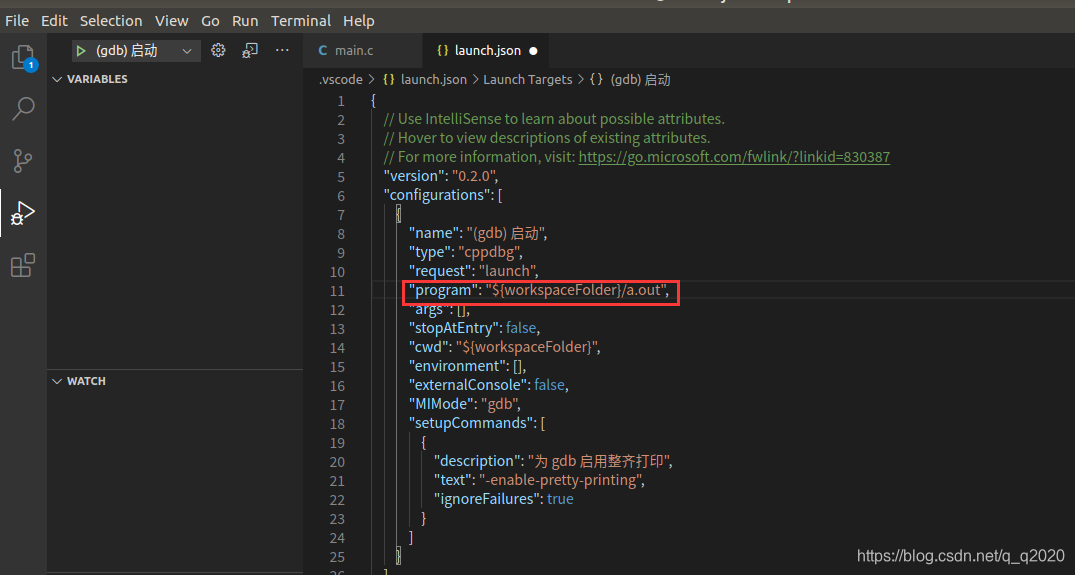The width and height of the screenshot is (1075, 575).
Task: Open the Explorer view in activity bar
Action: coord(23,58)
